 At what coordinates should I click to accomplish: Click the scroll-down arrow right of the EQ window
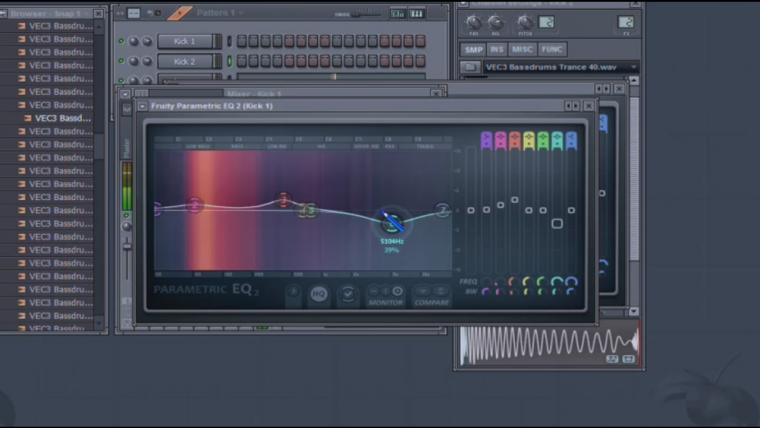[x=633, y=311]
